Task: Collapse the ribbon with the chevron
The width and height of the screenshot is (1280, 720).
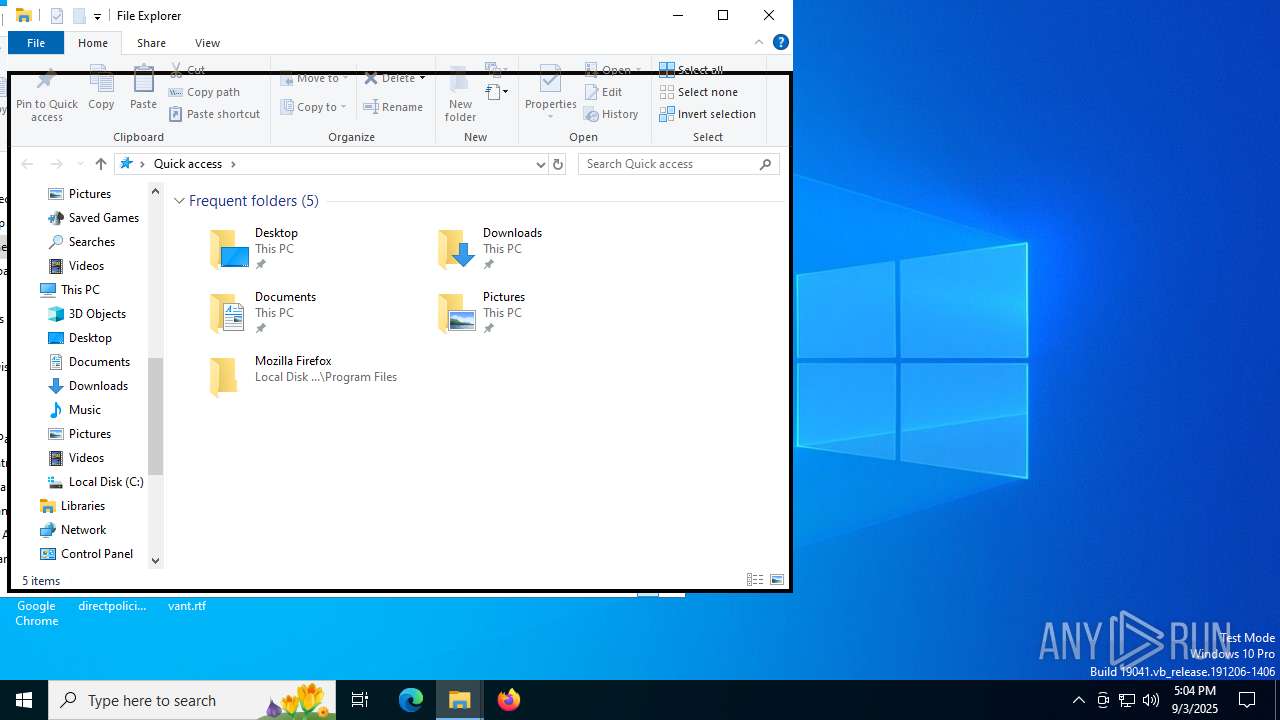Action: click(x=759, y=42)
